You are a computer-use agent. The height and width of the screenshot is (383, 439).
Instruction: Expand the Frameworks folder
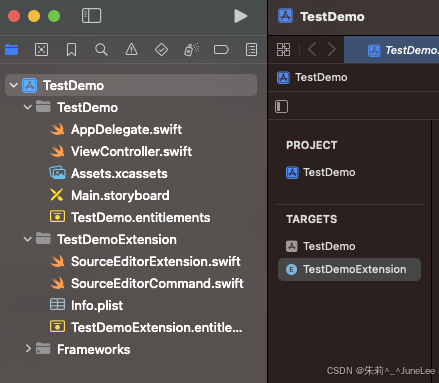coord(28,349)
